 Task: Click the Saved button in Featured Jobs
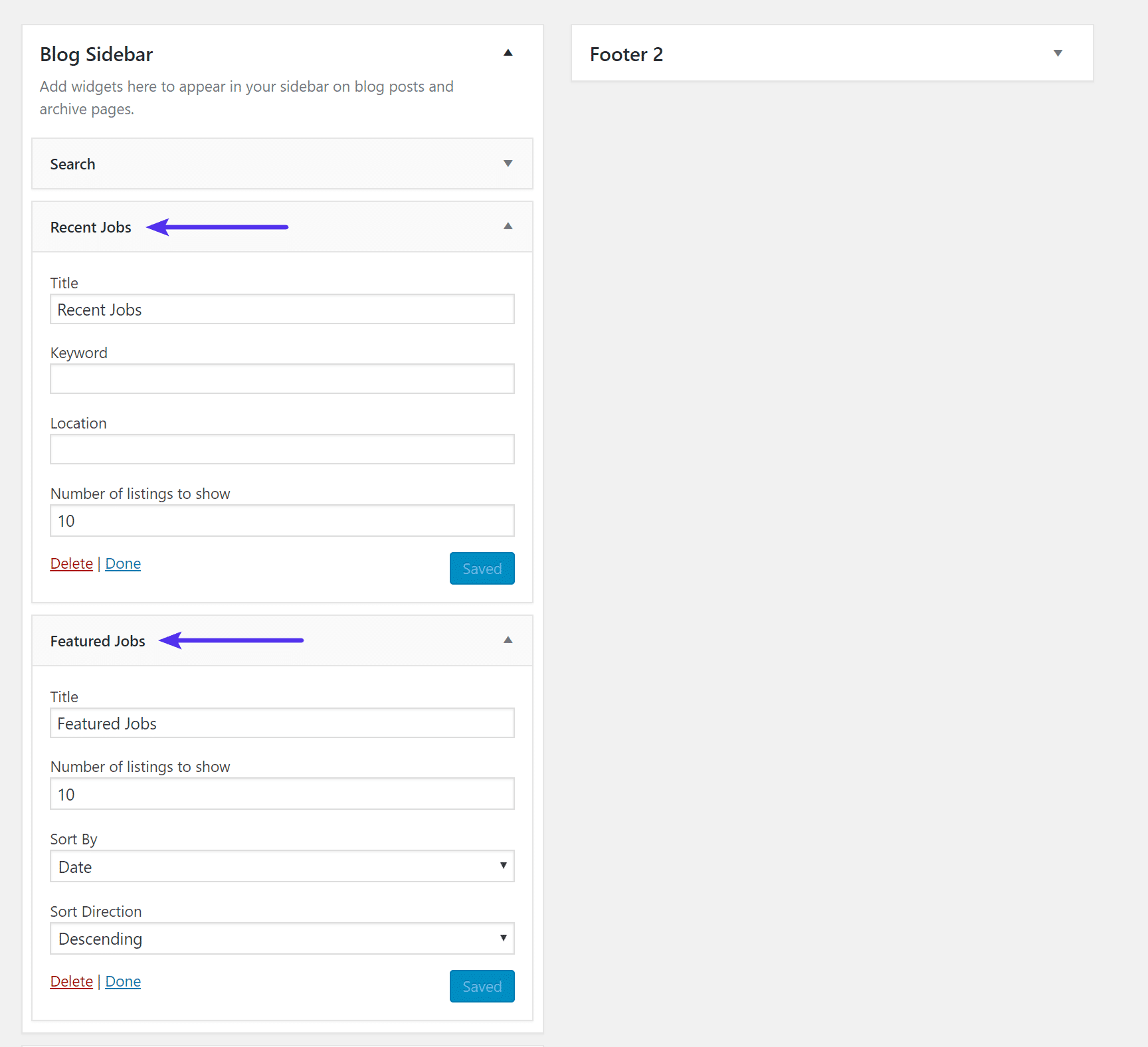point(482,986)
